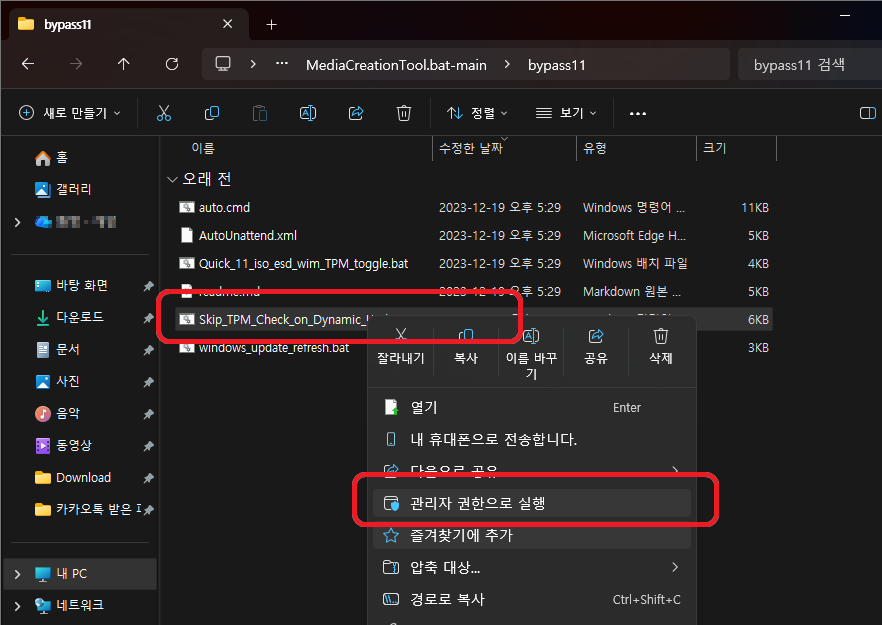Toggle the details pane icon
The image size is (882, 625).
click(867, 113)
